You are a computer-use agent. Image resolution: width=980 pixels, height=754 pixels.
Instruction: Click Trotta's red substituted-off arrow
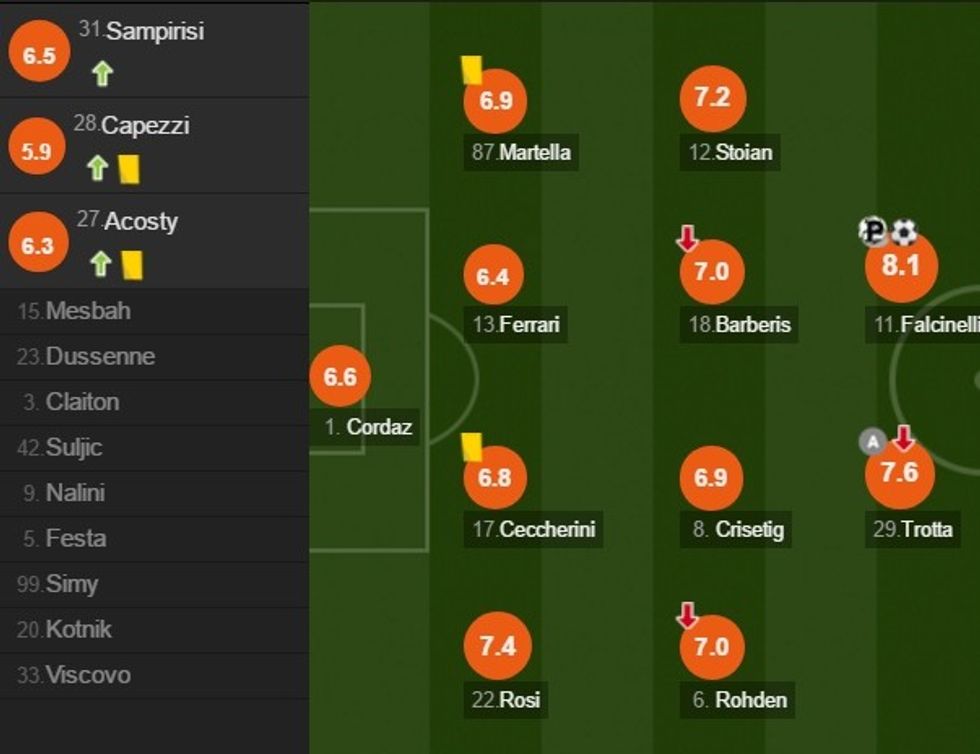pos(903,438)
